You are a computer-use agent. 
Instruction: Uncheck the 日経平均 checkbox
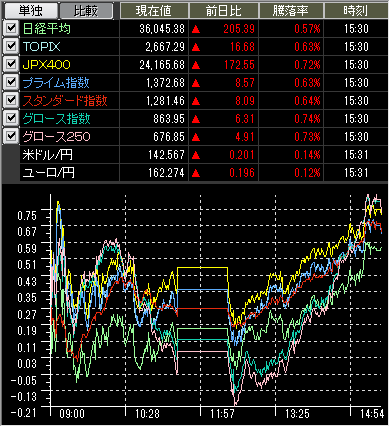(11, 28)
